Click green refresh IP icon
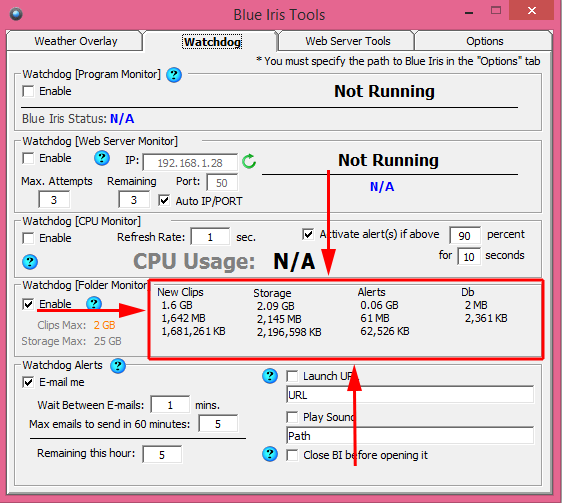Screen dimensions: 562x503 (x=249, y=161)
